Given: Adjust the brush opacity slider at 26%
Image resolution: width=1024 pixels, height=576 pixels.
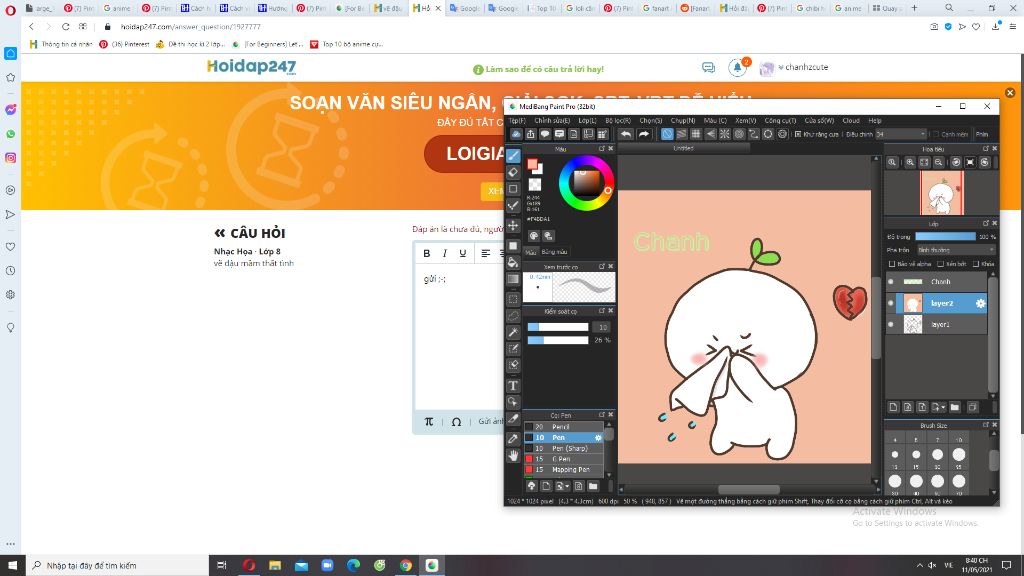Looking at the screenshot, I should point(558,340).
